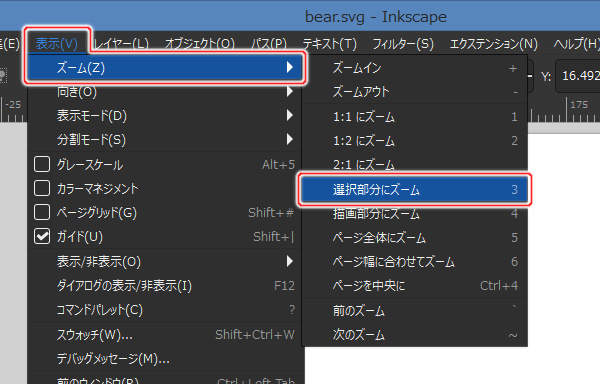Select ページ全体にズーム
This screenshot has width=600, height=384.
[415, 238]
